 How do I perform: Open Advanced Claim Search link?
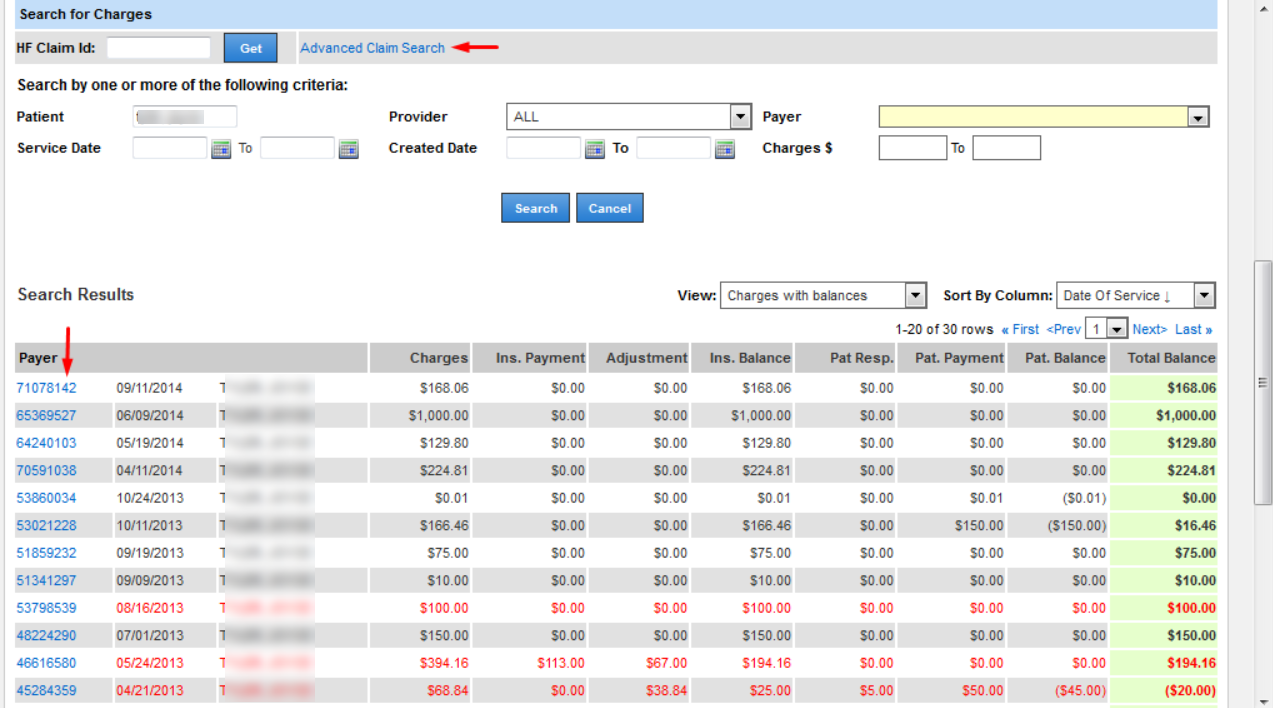[372, 48]
